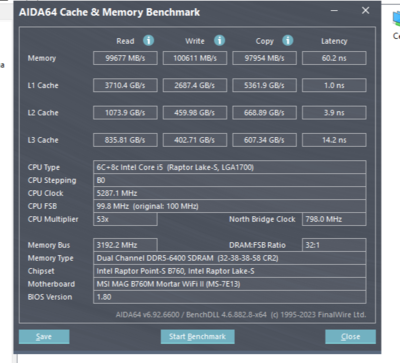This screenshot has height=363, width=400.
Task: Click the Motherboard MSI MAG B760M field
Action: [230, 284]
